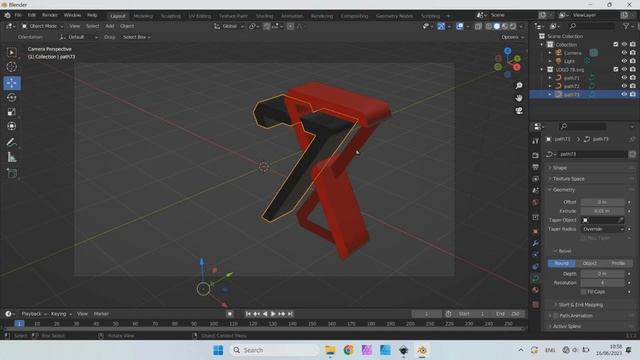
Task: Open the Global transform orientation dropdown
Action: tap(229, 26)
